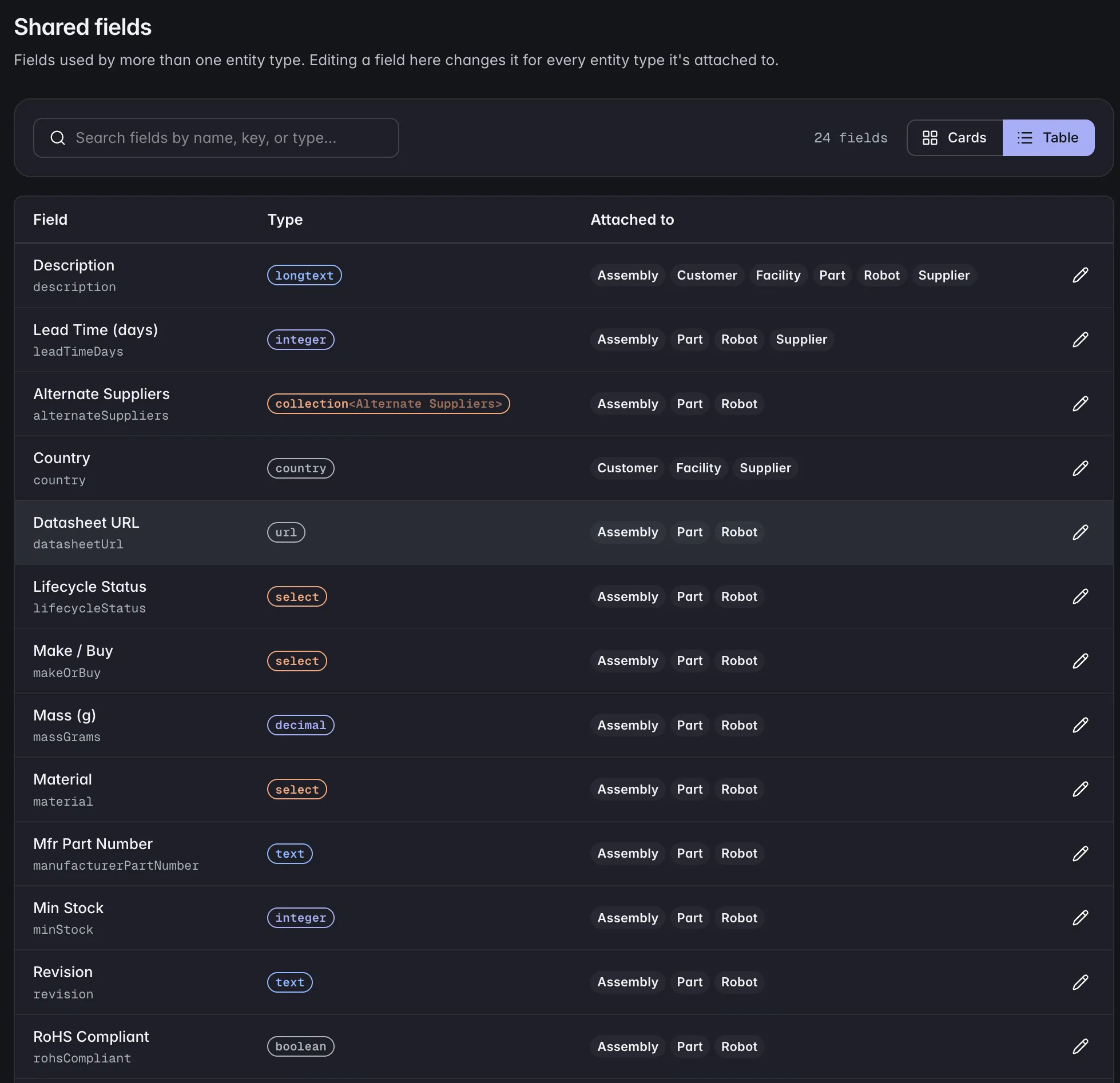Click the Attached to column header
The image size is (1120, 1083).
pos(632,220)
